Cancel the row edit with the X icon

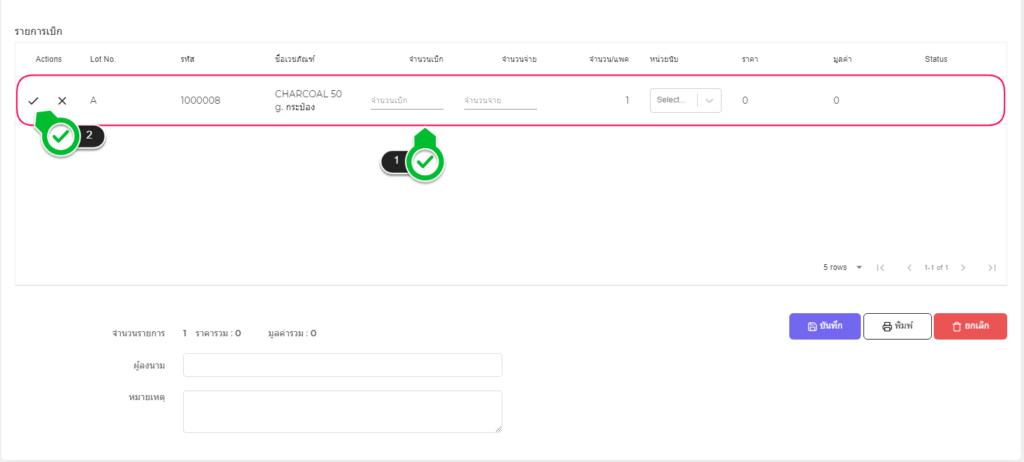pyautogui.click(x=62, y=101)
